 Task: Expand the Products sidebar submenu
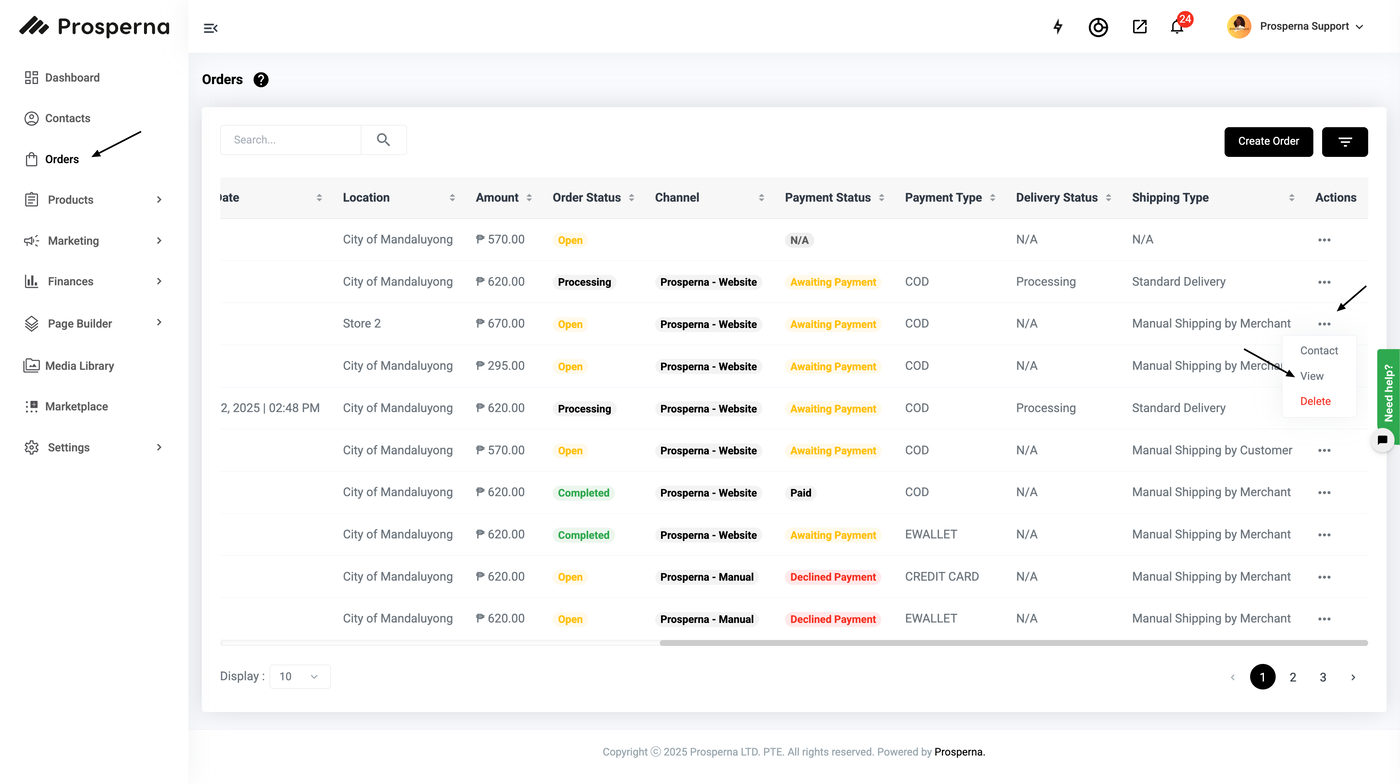click(158, 200)
